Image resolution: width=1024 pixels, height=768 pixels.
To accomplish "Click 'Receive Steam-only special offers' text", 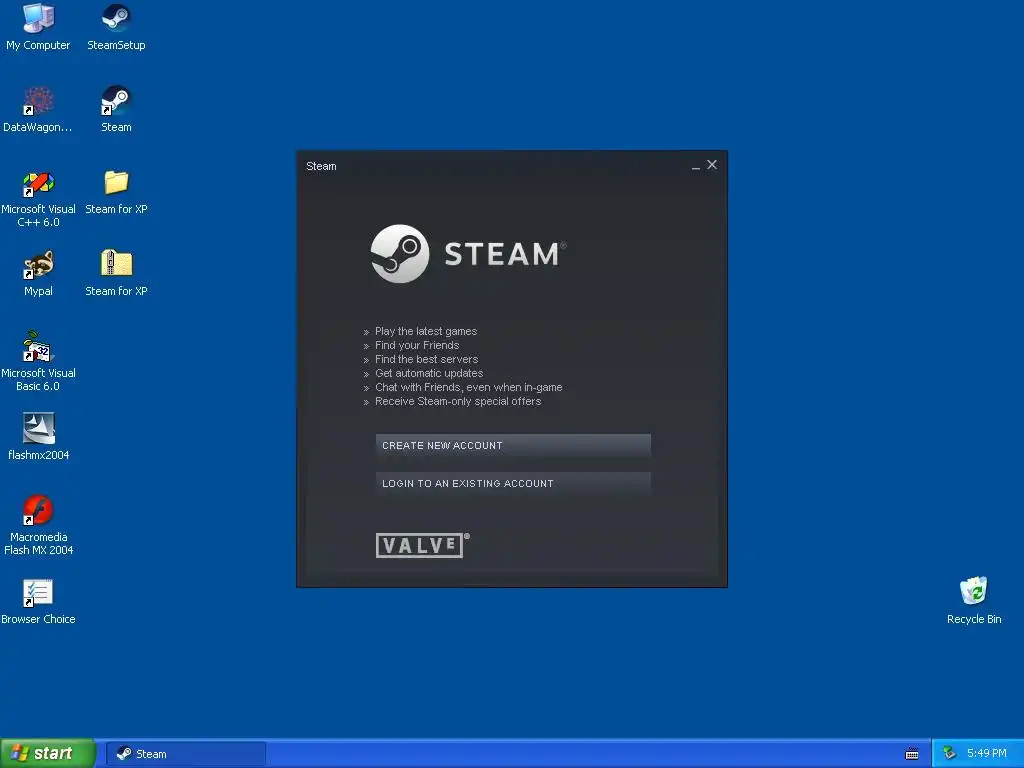I will tap(458, 402).
